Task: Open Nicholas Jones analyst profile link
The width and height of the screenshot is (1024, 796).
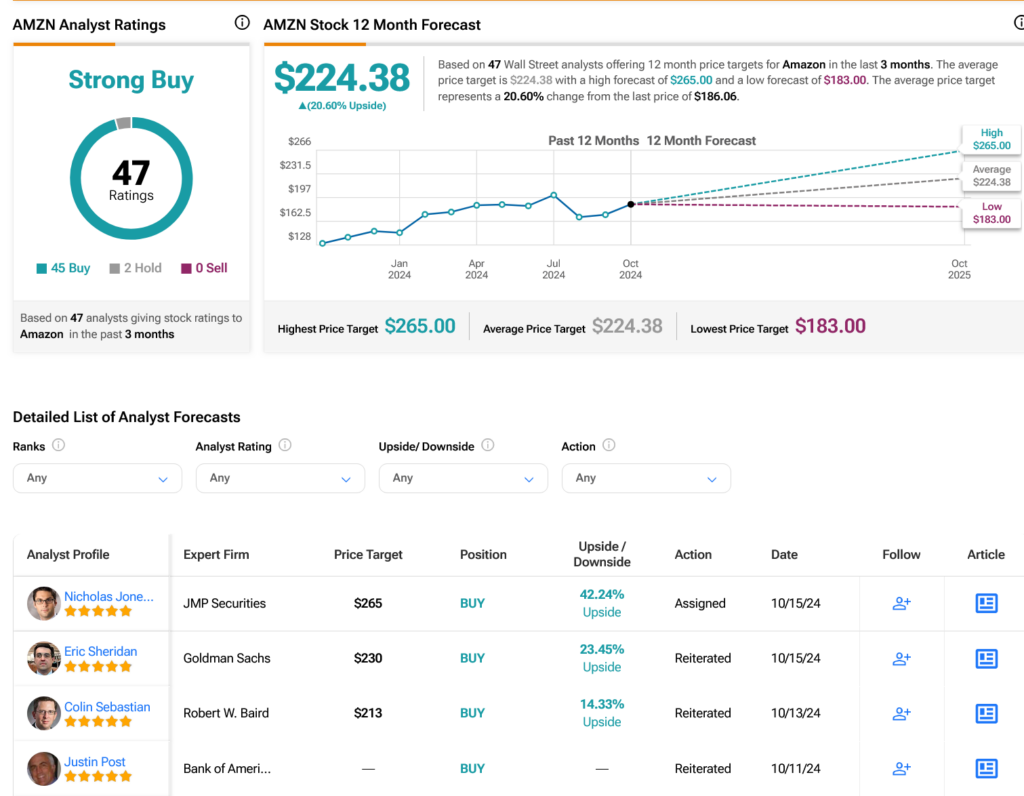Action: tap(109, 596)
